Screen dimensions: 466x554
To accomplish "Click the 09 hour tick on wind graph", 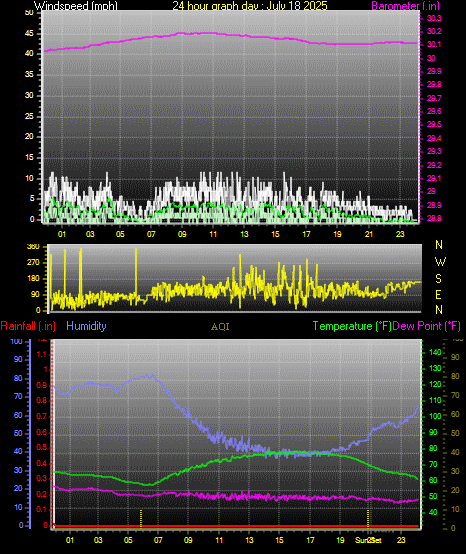I will coord(182,234).
